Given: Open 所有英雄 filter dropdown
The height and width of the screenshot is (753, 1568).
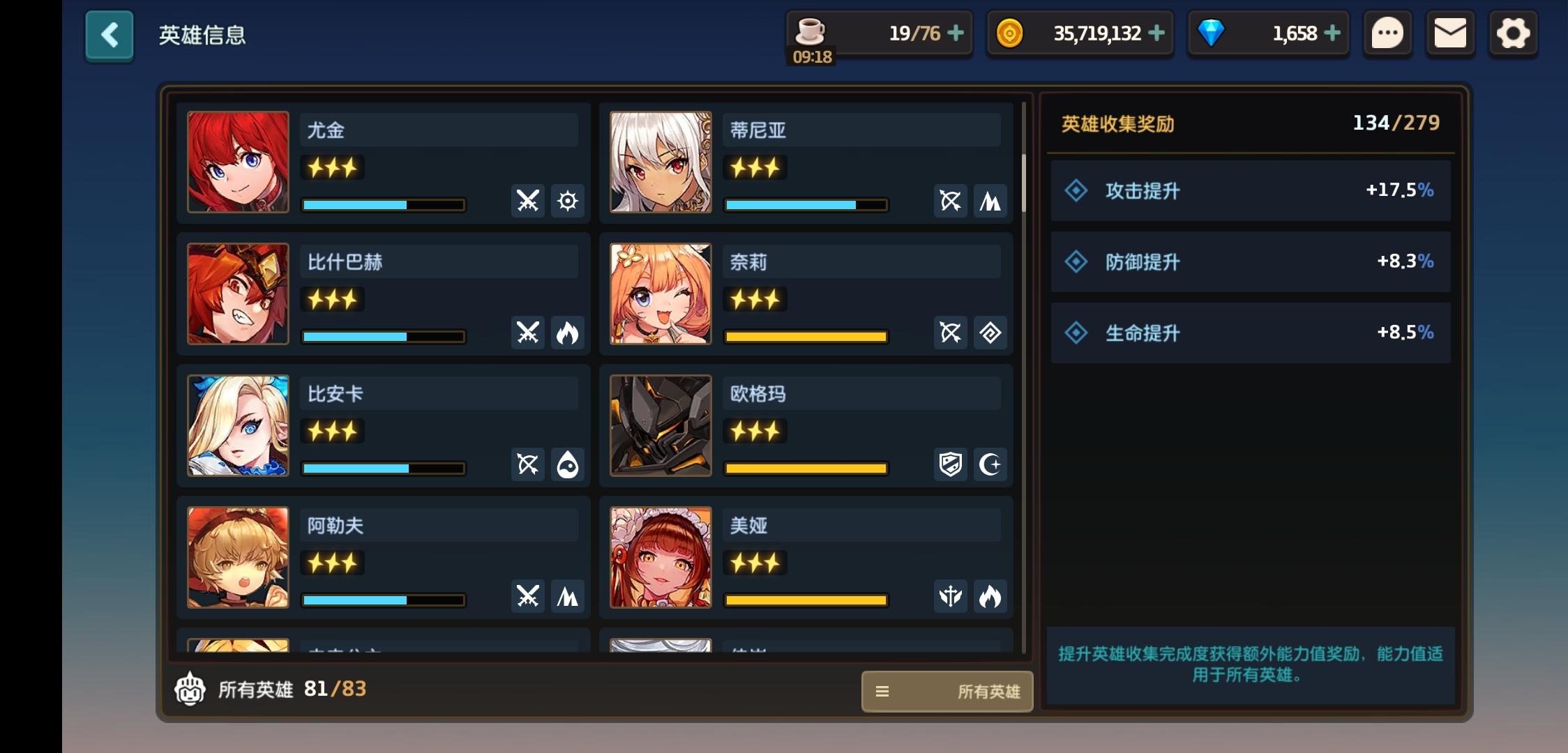Looking at the screenshot, I should (947, 691).
